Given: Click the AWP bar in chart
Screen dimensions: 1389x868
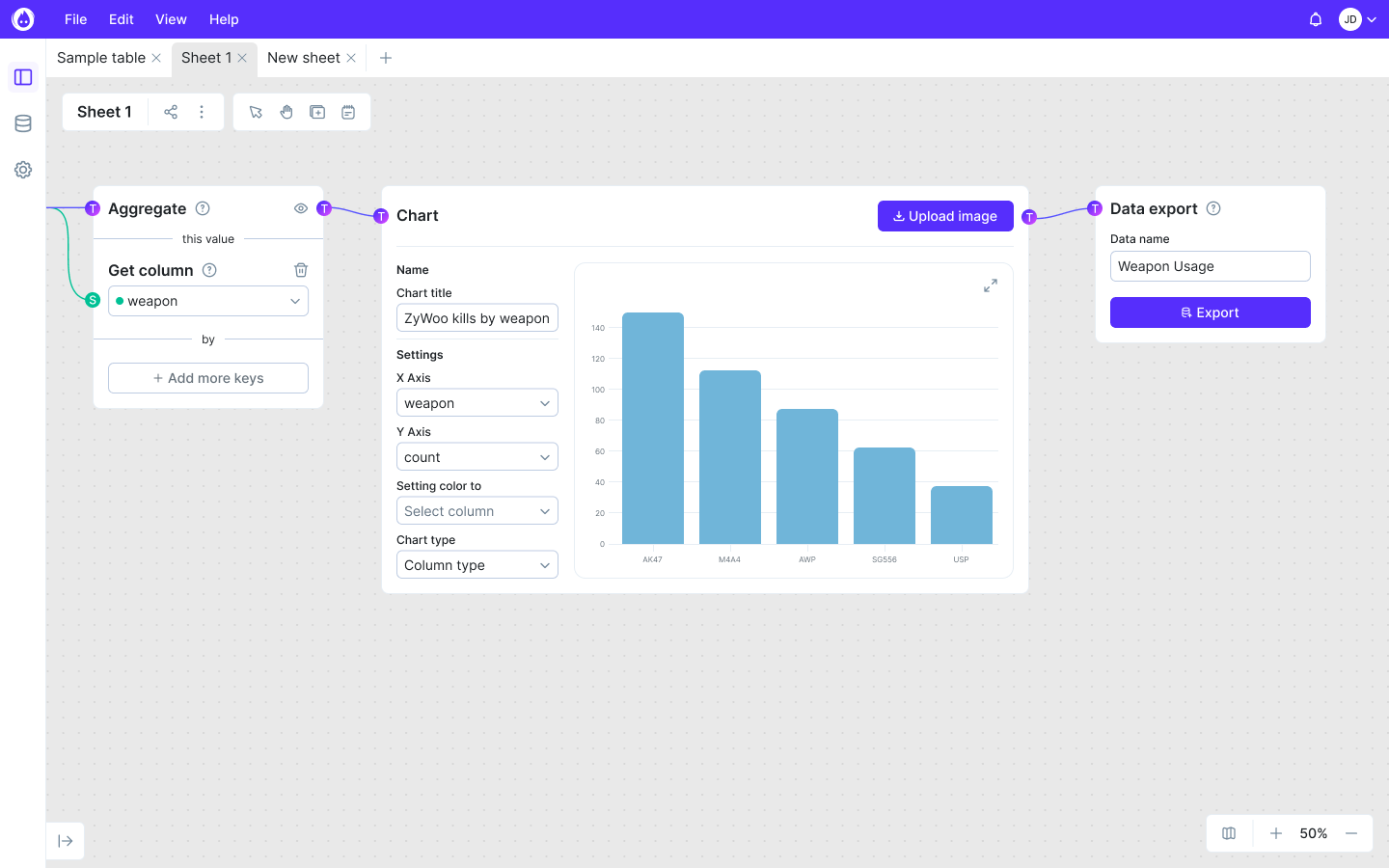Looking at the screenshot, I should [x=807, y=476].
